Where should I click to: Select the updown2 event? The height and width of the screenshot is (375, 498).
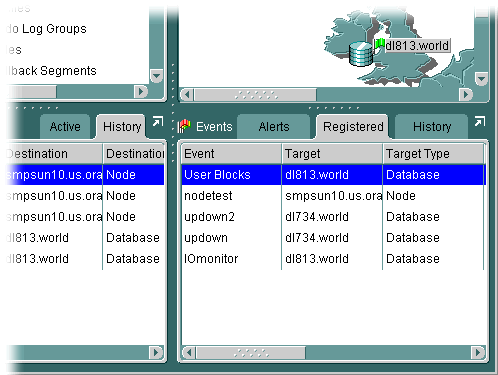pyautogui.click(x=209, y=217)
